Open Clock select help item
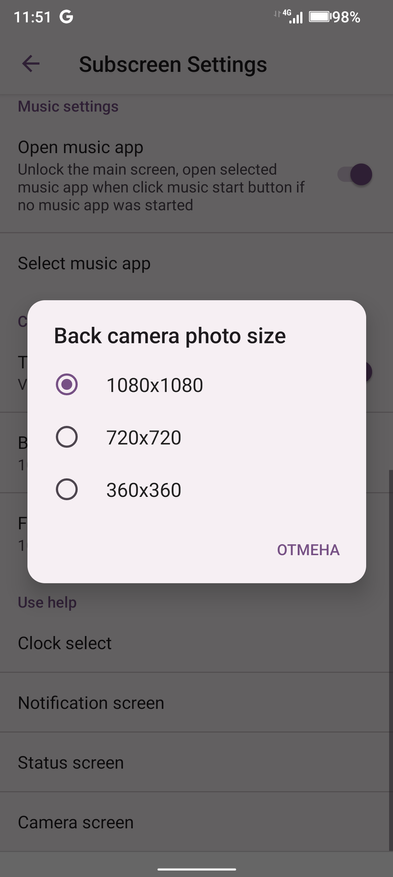This screenshot has width=393, height=877. [196, 643]
